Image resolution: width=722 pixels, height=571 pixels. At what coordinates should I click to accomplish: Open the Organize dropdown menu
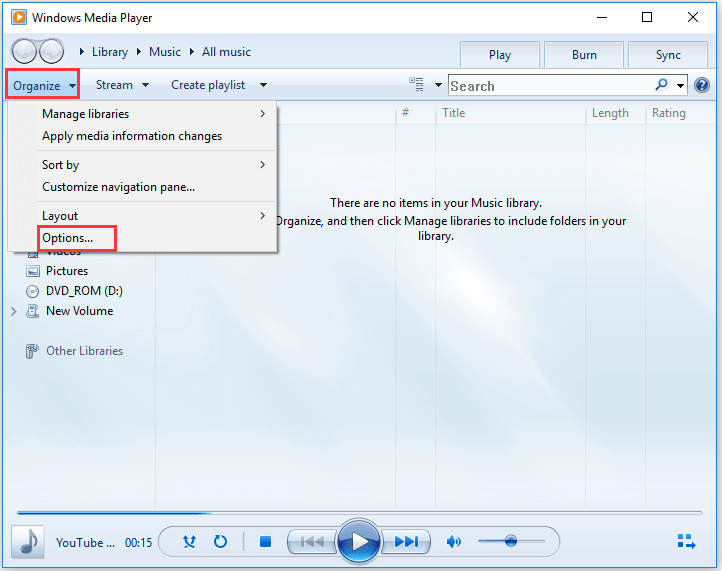tap(43, 85)
